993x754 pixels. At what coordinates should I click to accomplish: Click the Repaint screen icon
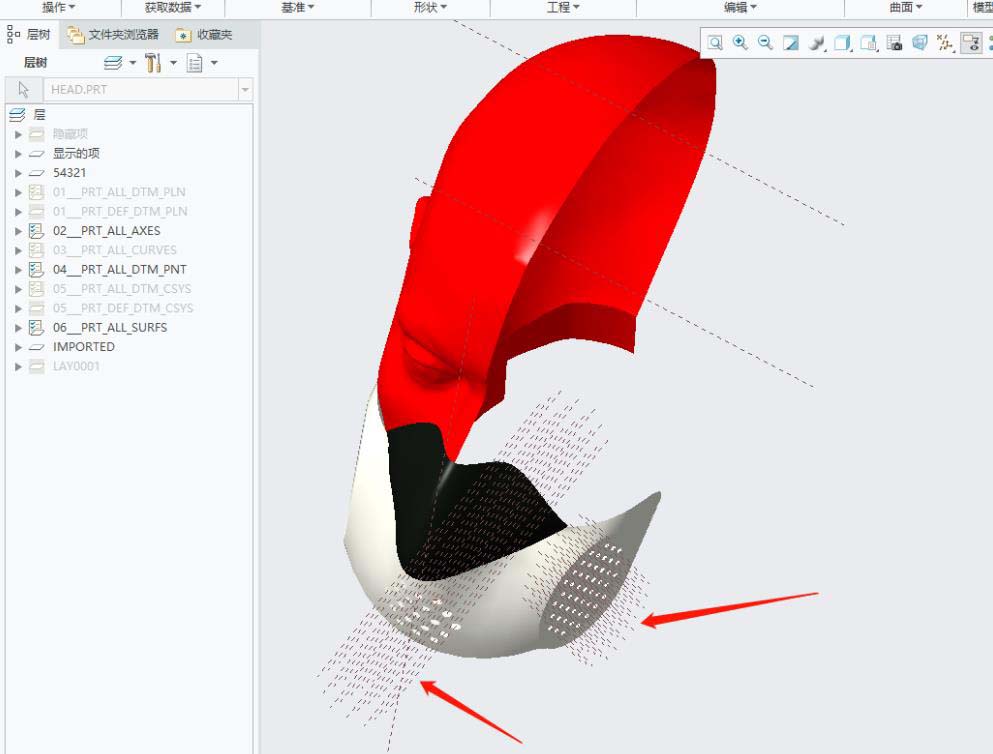tap(790, 42)
